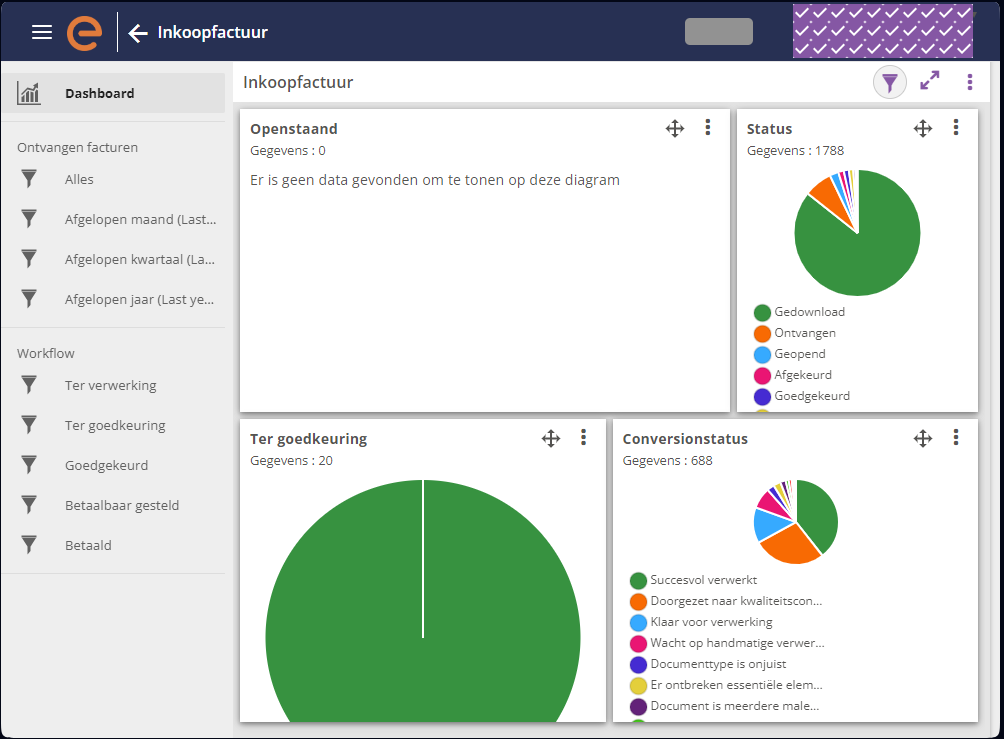Click the orange e logo
The height and width of the screenshot is (739, 1004).
pyautogui.click(x=85, y=33)
